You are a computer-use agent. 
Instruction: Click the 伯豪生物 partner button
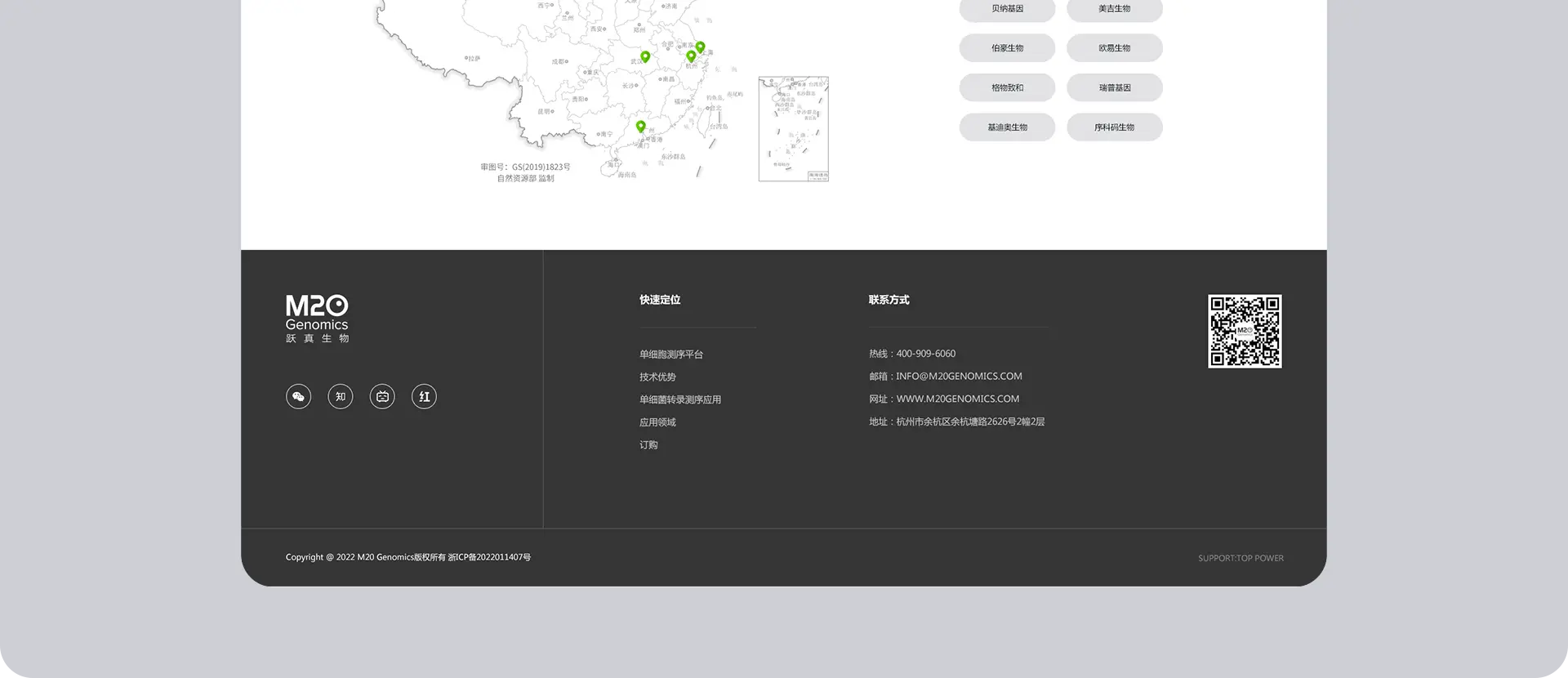coord(1007,48)
